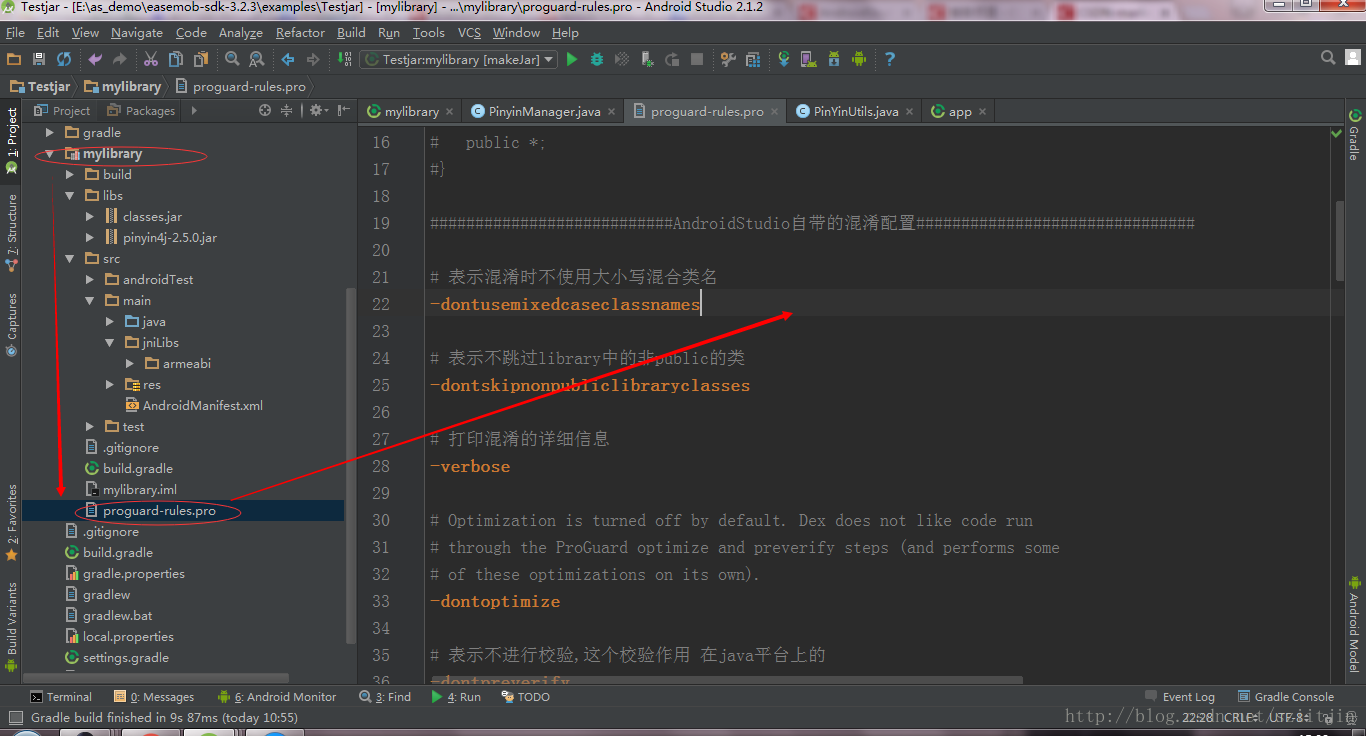Viewport: 1366px width, 736px height.
Task: Toggle the 2: Favorites tool window
Action: point(12,522)
